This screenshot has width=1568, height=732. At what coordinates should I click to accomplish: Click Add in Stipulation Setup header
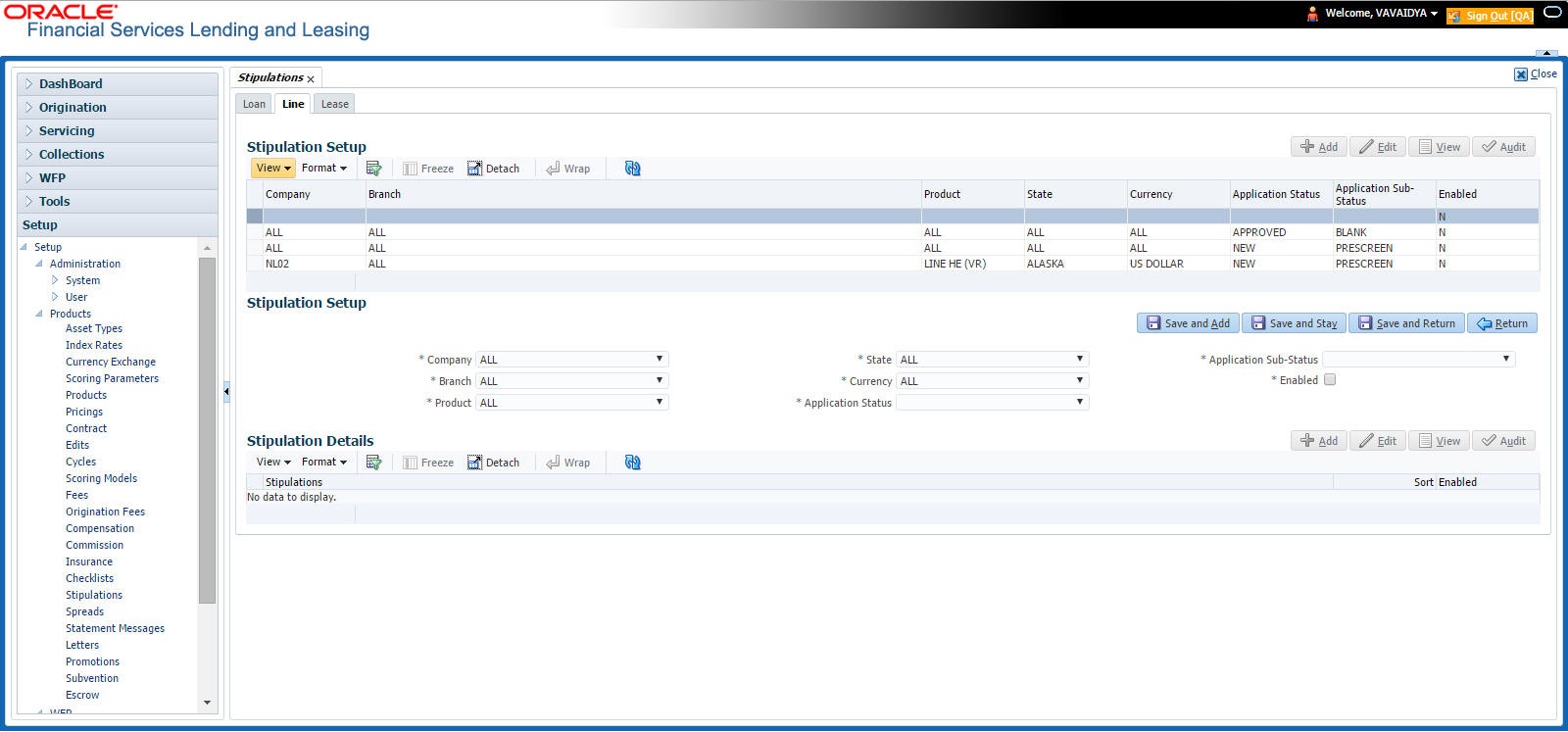tap(1319, 147)
